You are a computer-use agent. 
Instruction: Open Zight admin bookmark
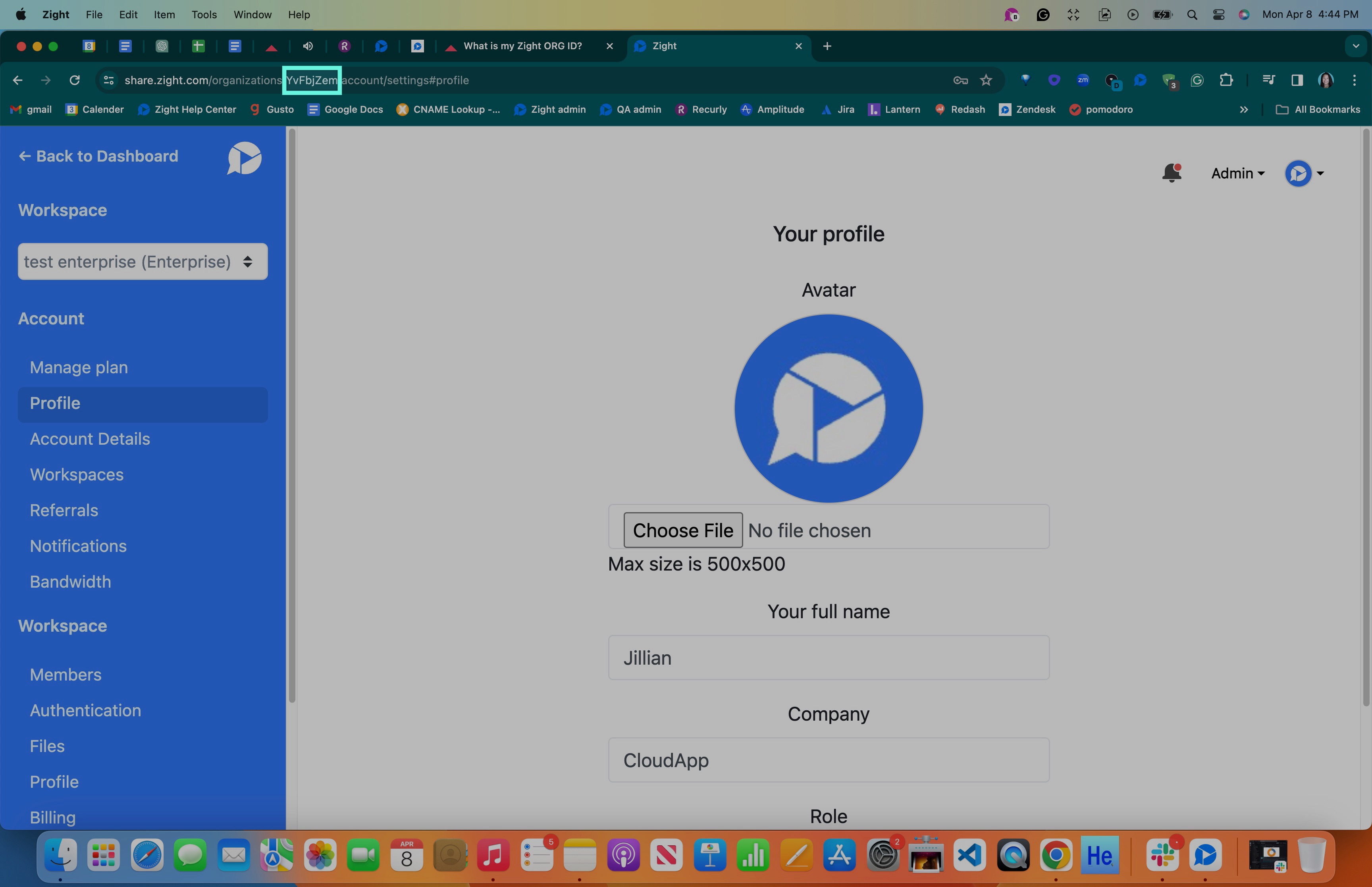point(550,110)
